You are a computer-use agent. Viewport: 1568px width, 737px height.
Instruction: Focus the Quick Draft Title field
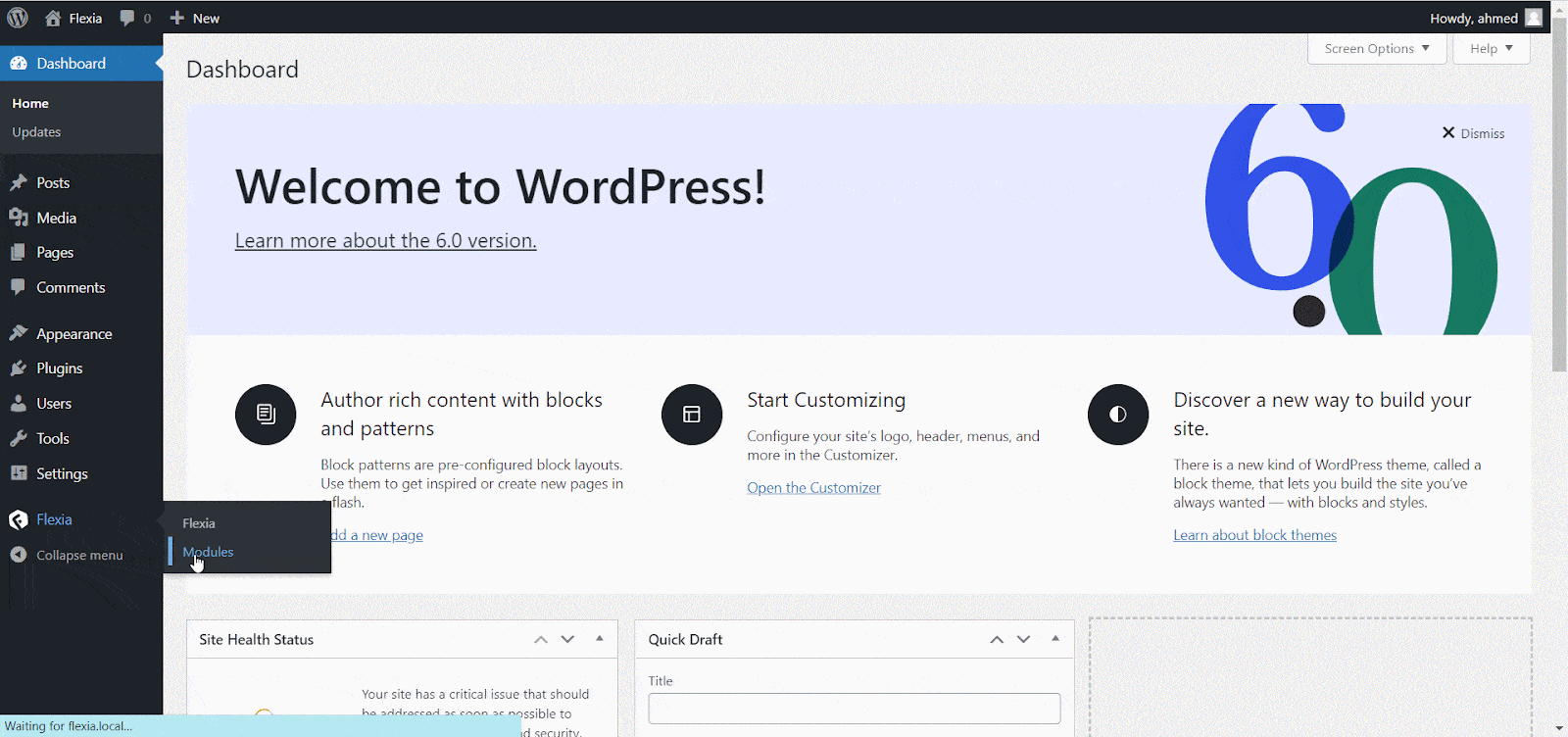[x=854, y=709]
